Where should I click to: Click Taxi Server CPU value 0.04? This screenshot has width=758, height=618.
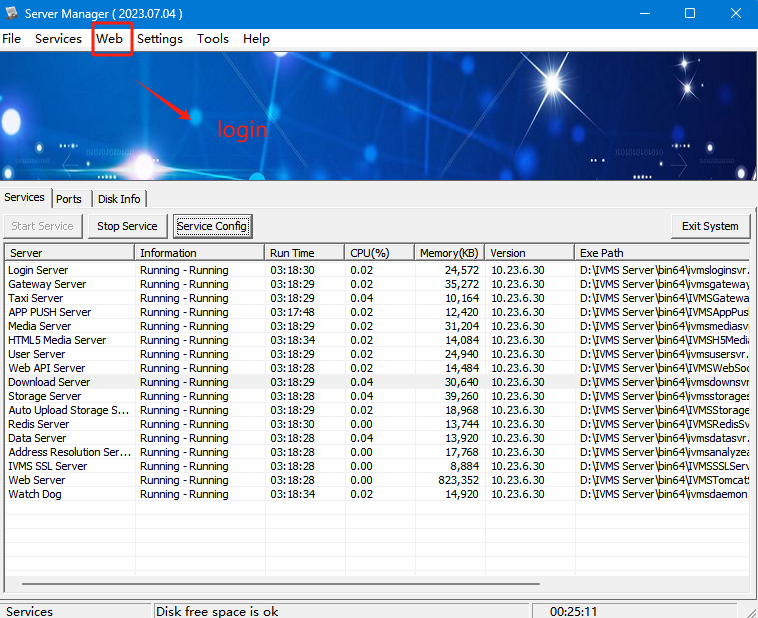point(362,298)
